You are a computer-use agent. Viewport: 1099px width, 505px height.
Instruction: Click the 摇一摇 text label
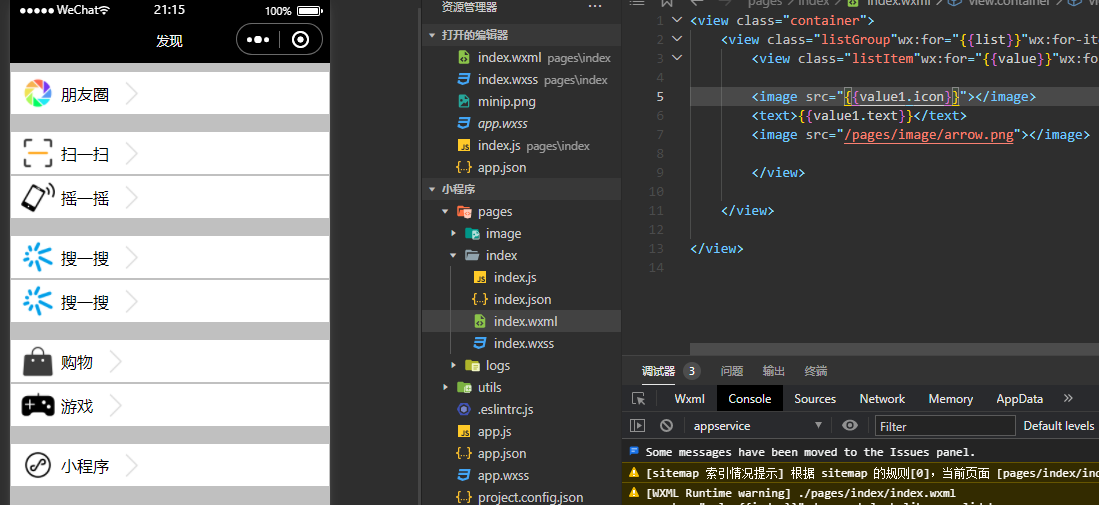point(85,198)
